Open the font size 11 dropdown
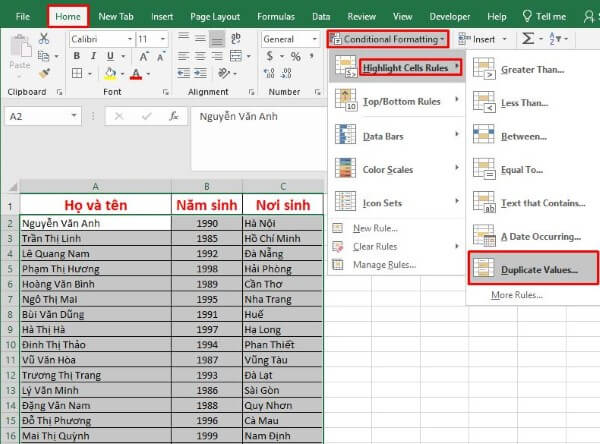 pos(163,39)
